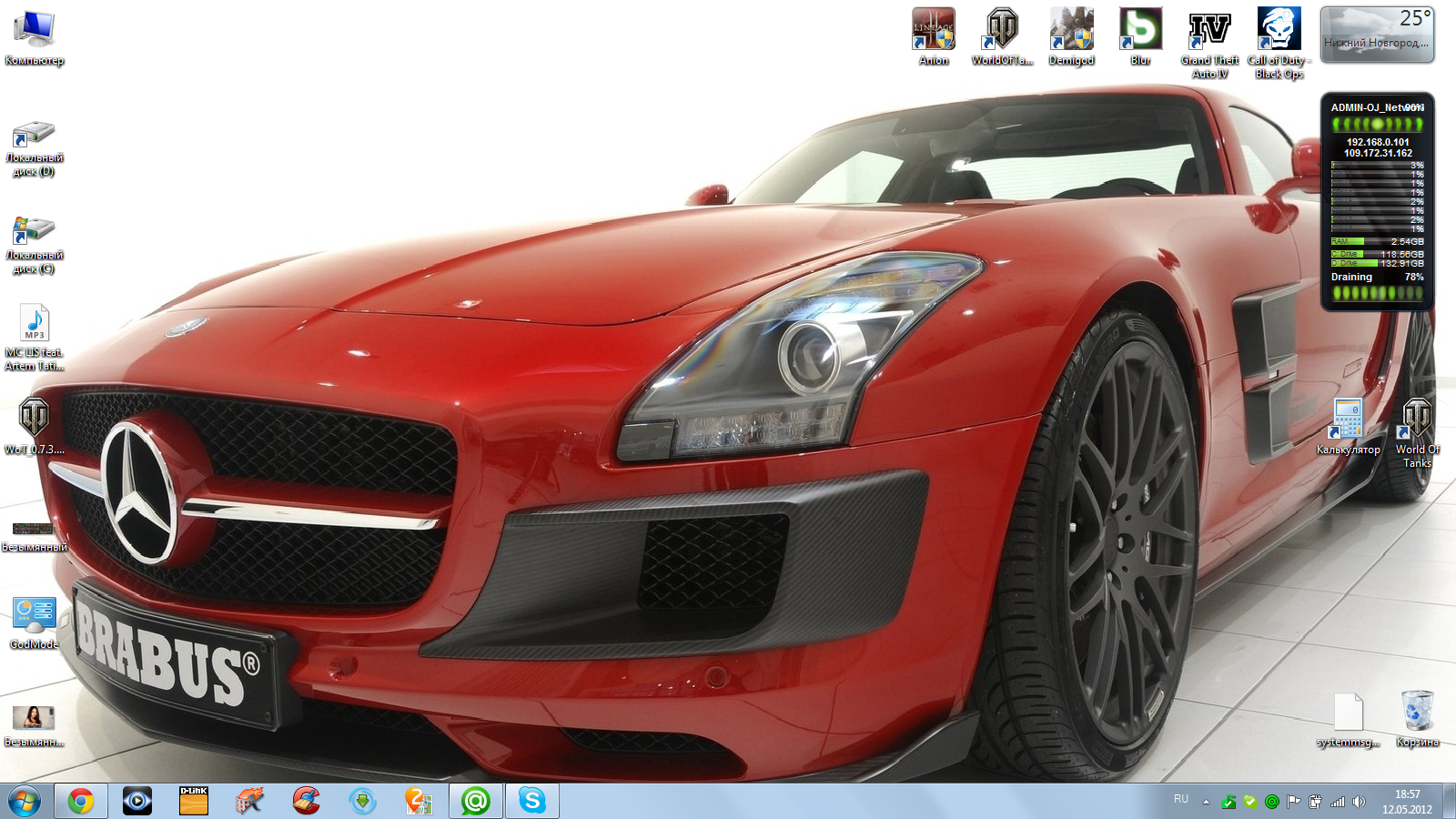This screenshot has height=819, width=1456.
Task: Launch the Blur game shortcut
Action: [x=1140, y=36]
